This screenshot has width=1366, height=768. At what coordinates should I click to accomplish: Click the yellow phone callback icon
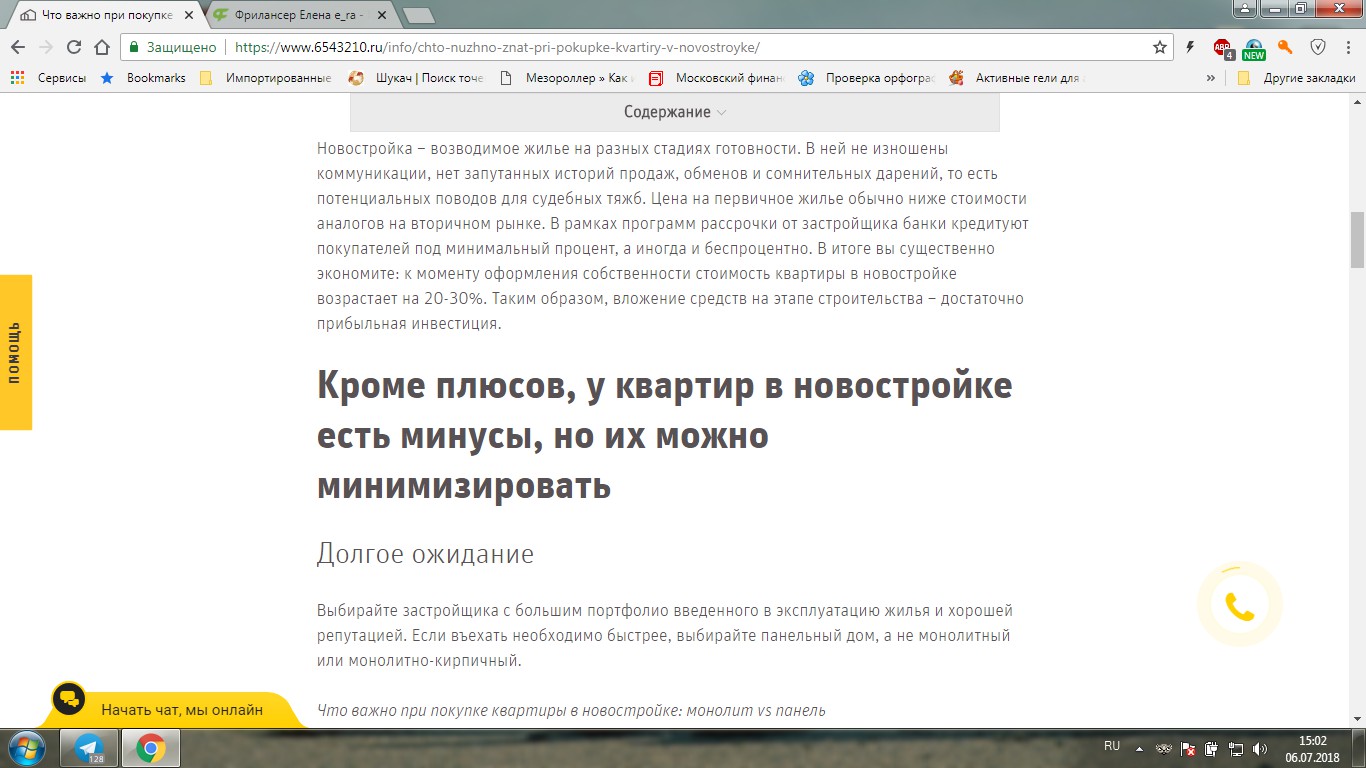(1239, 605)
